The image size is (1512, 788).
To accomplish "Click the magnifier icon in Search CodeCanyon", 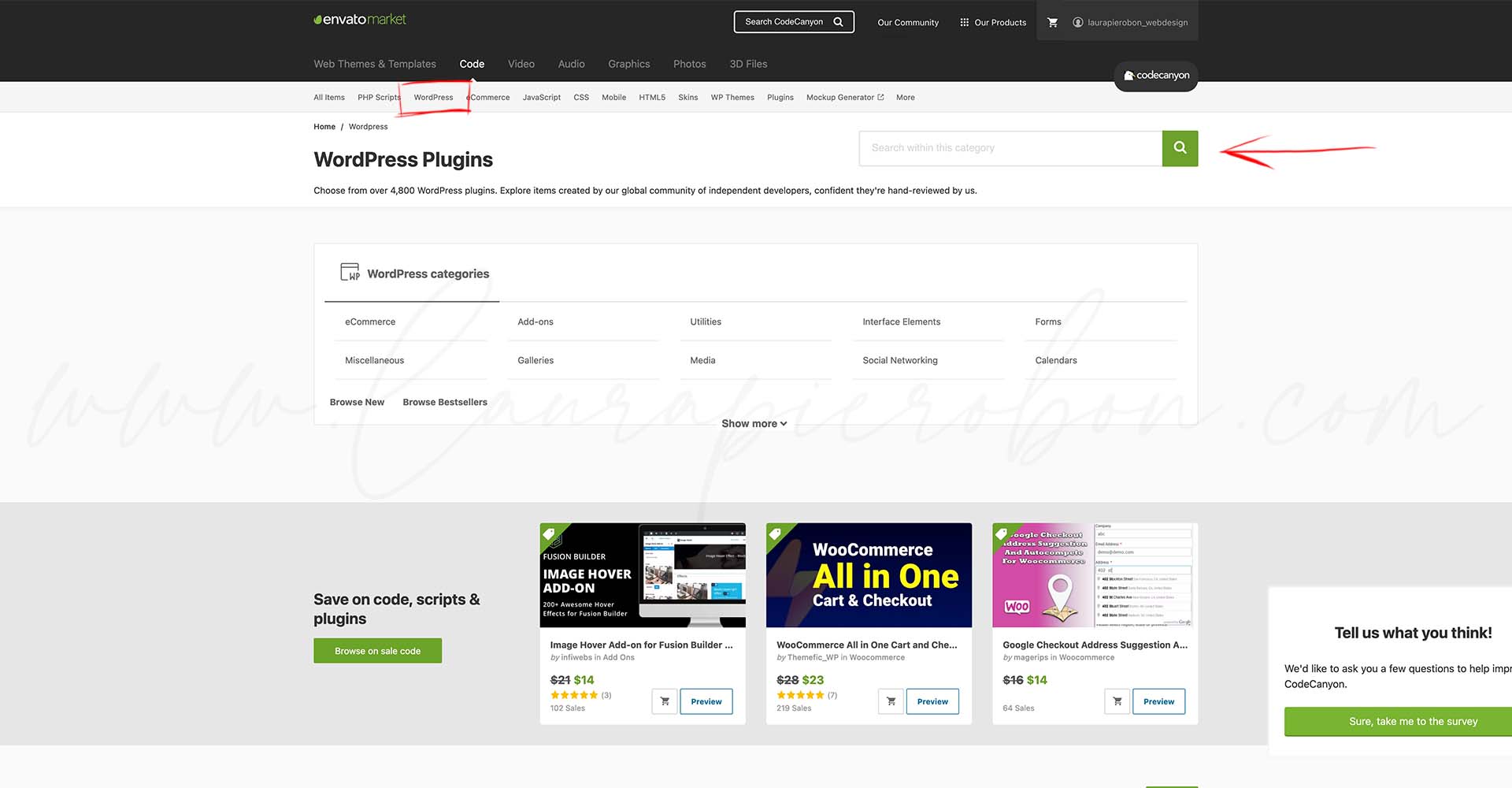I will coord(839,22).
